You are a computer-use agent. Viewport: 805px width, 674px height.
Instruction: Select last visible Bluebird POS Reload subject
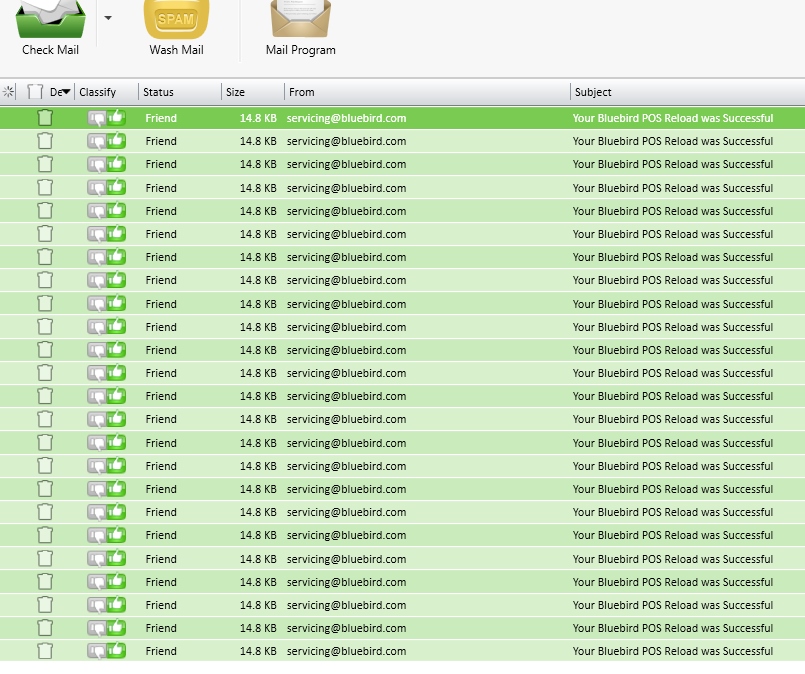tap(672, 651)
